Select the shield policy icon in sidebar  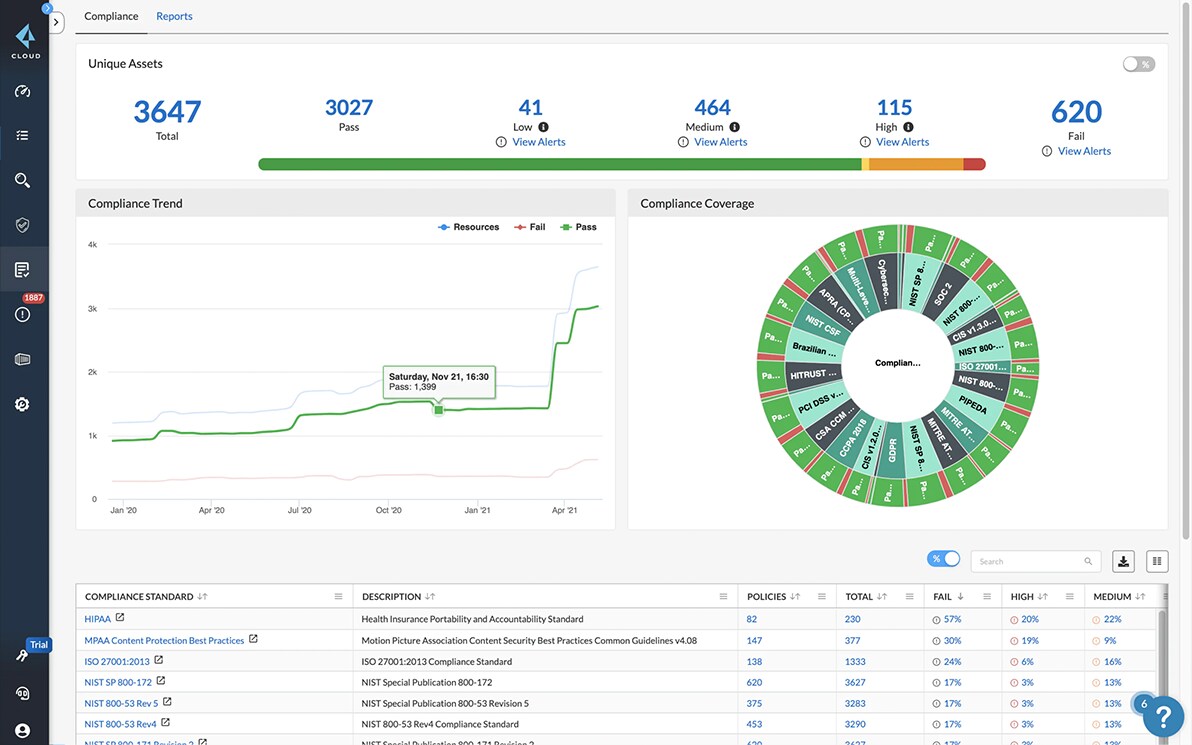point(24,224)
